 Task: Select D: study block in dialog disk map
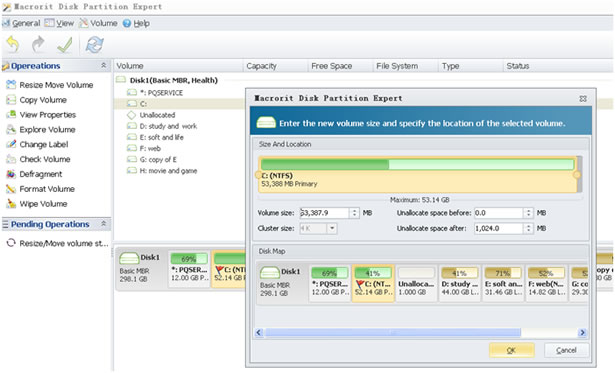pos(459,283)
